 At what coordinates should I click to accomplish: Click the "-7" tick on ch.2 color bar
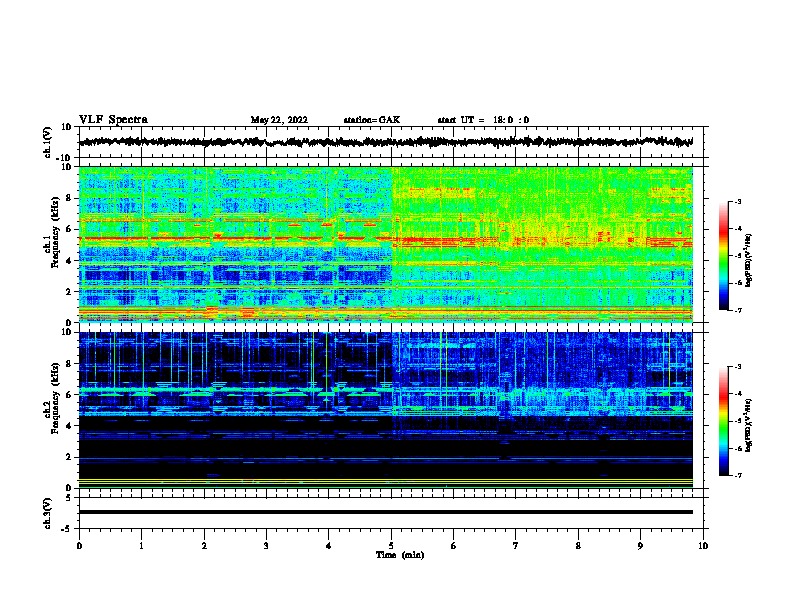[x=737, y=475]
